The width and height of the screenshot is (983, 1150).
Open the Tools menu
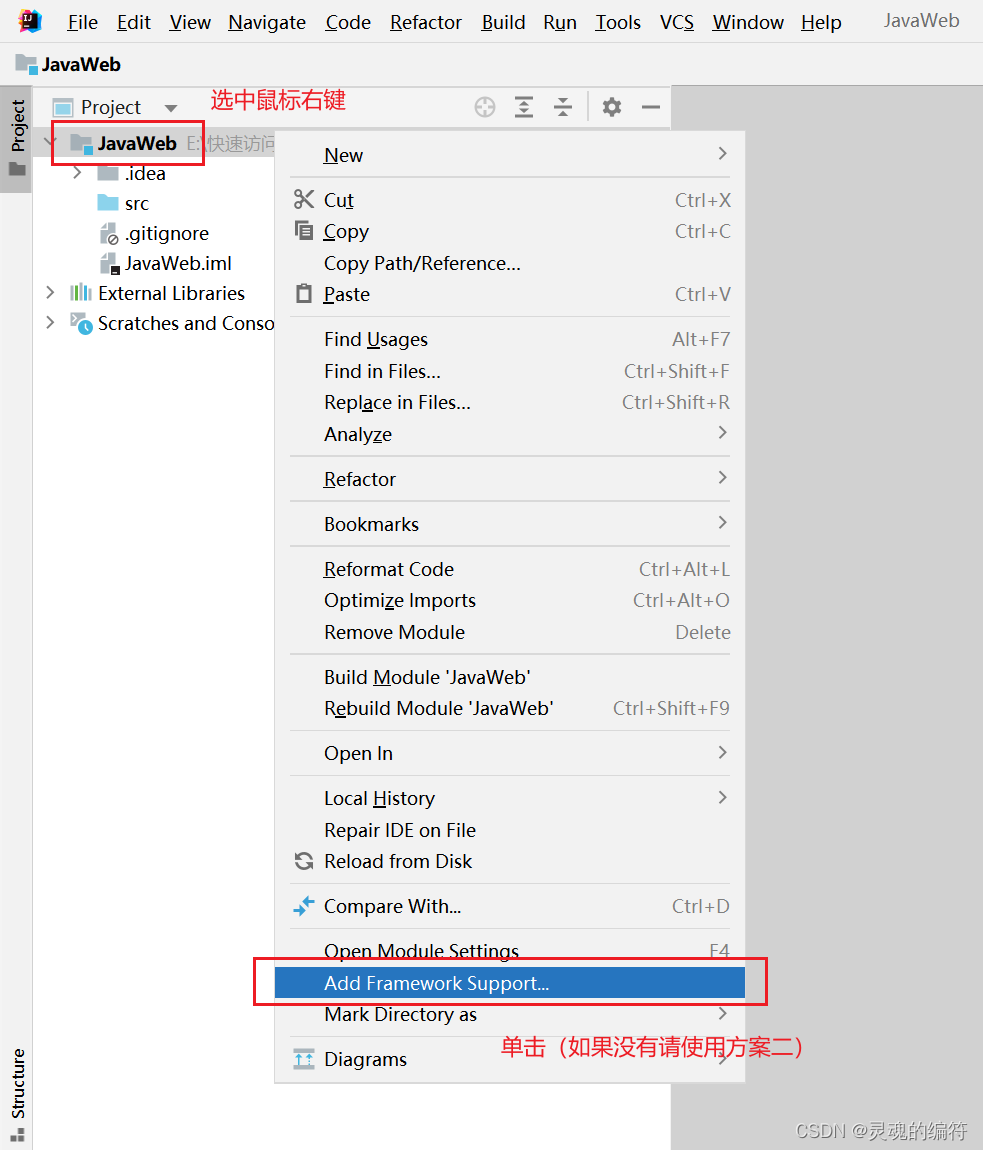pos(618,23)
